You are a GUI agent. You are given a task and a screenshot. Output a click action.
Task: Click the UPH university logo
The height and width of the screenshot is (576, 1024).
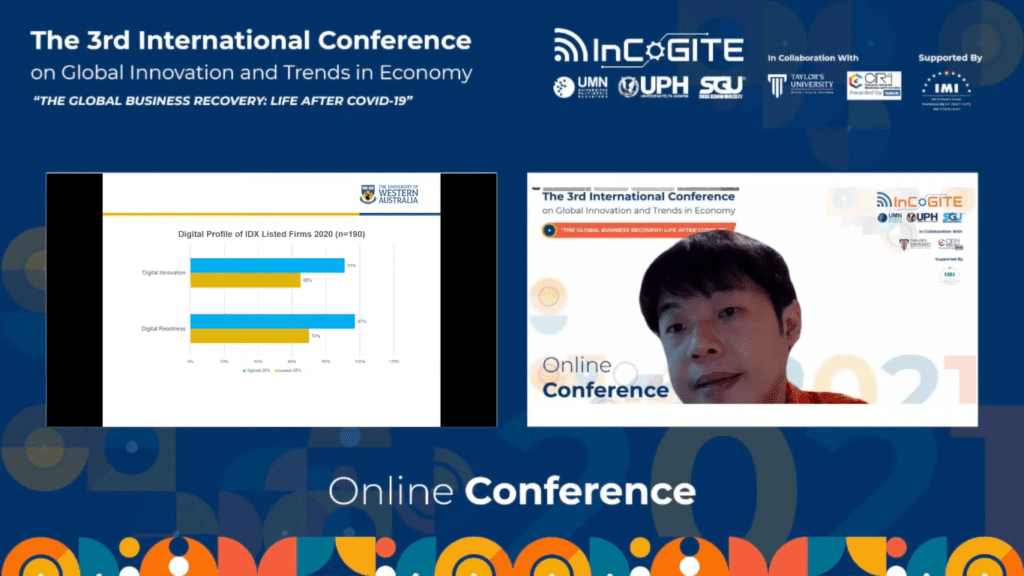pyautogui.click(x=654, y=87)
